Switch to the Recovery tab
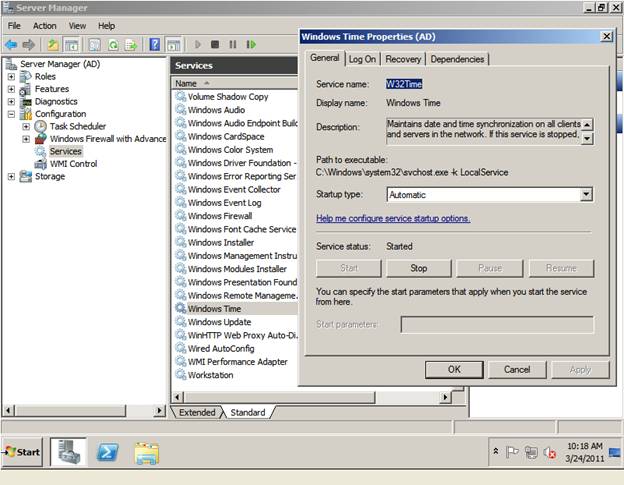The height and width of the screenshot is (485, 624). click(x=403, y=59)
